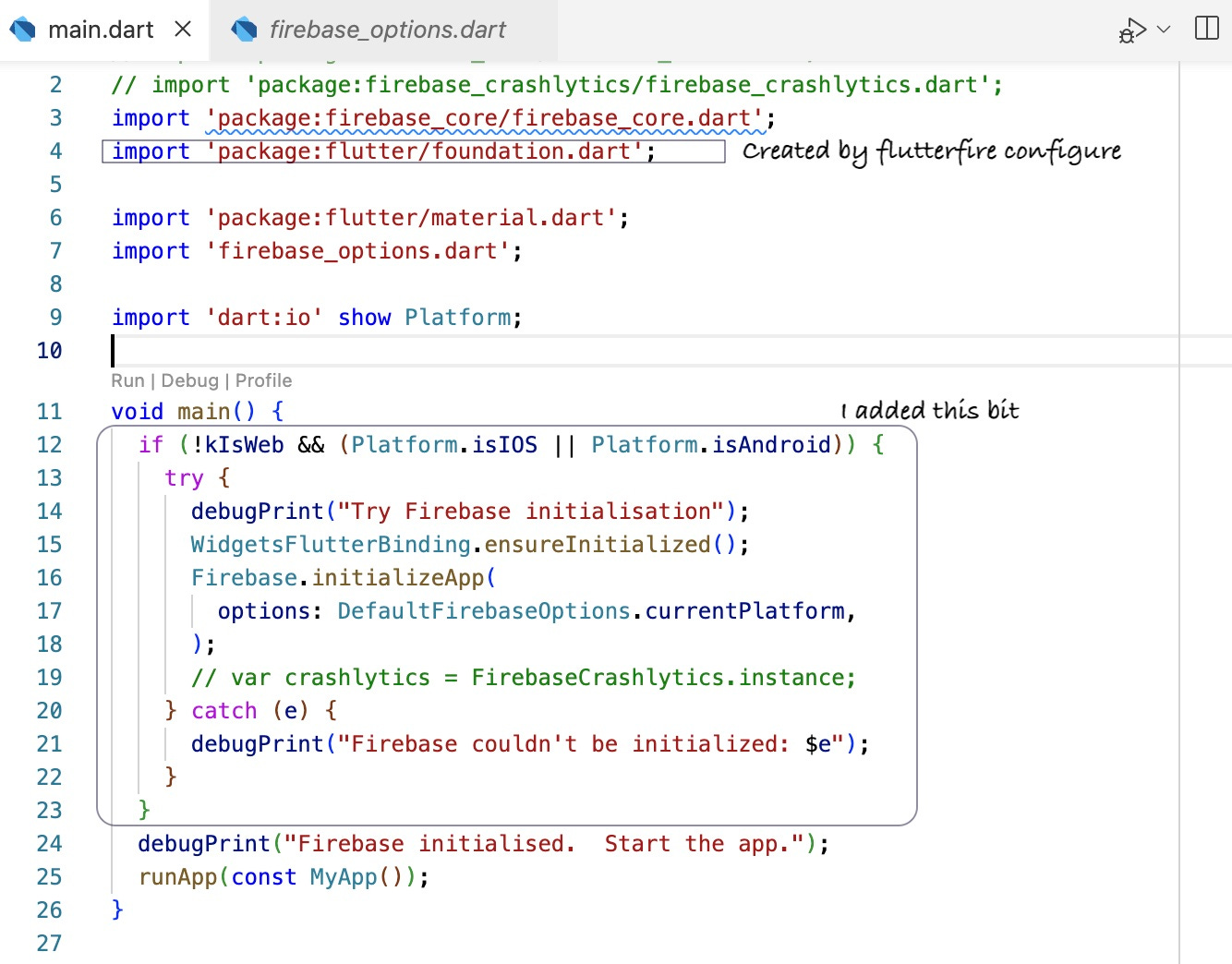Image resolution: width=1232 pixels, height=964 pixels.
Task: Click line number 12 in the gutter
Action: [49, 445]
